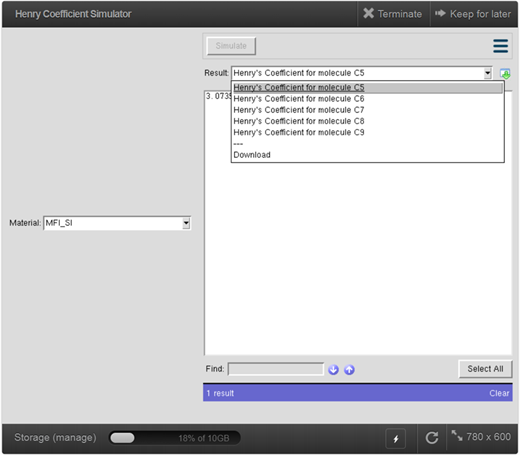Find next with the down arrow icon
Viewport: 520px width, 455px height.
pyautogui.click(x=333, y=370)
